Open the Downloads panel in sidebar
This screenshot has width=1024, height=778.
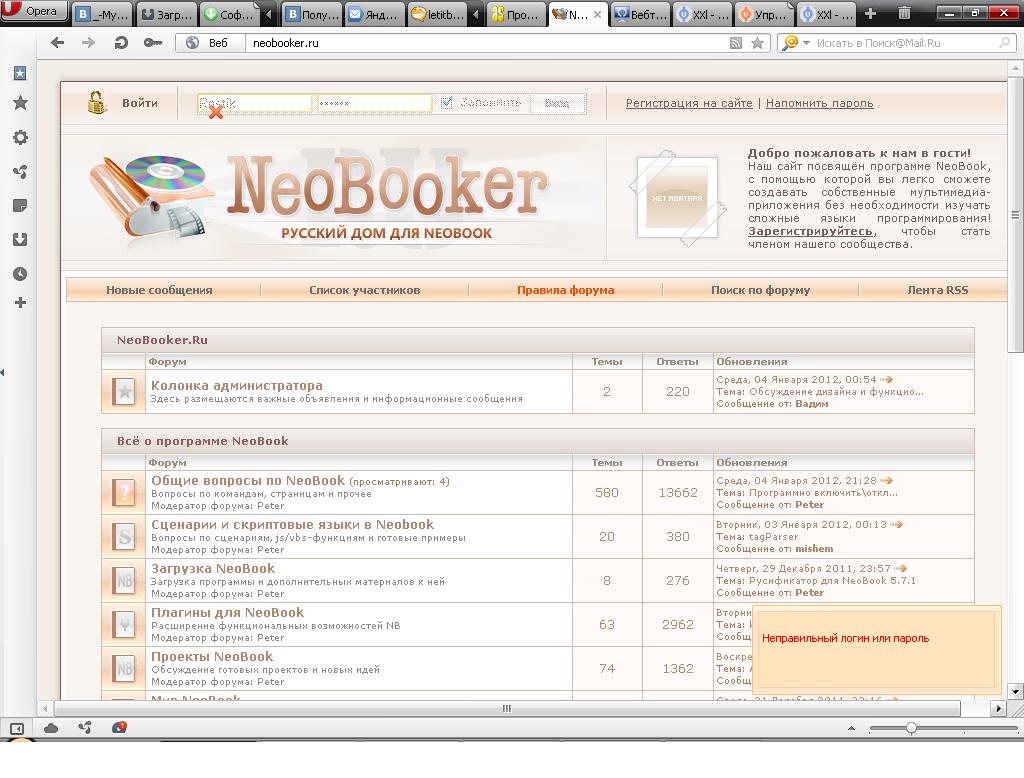(20, 240)
